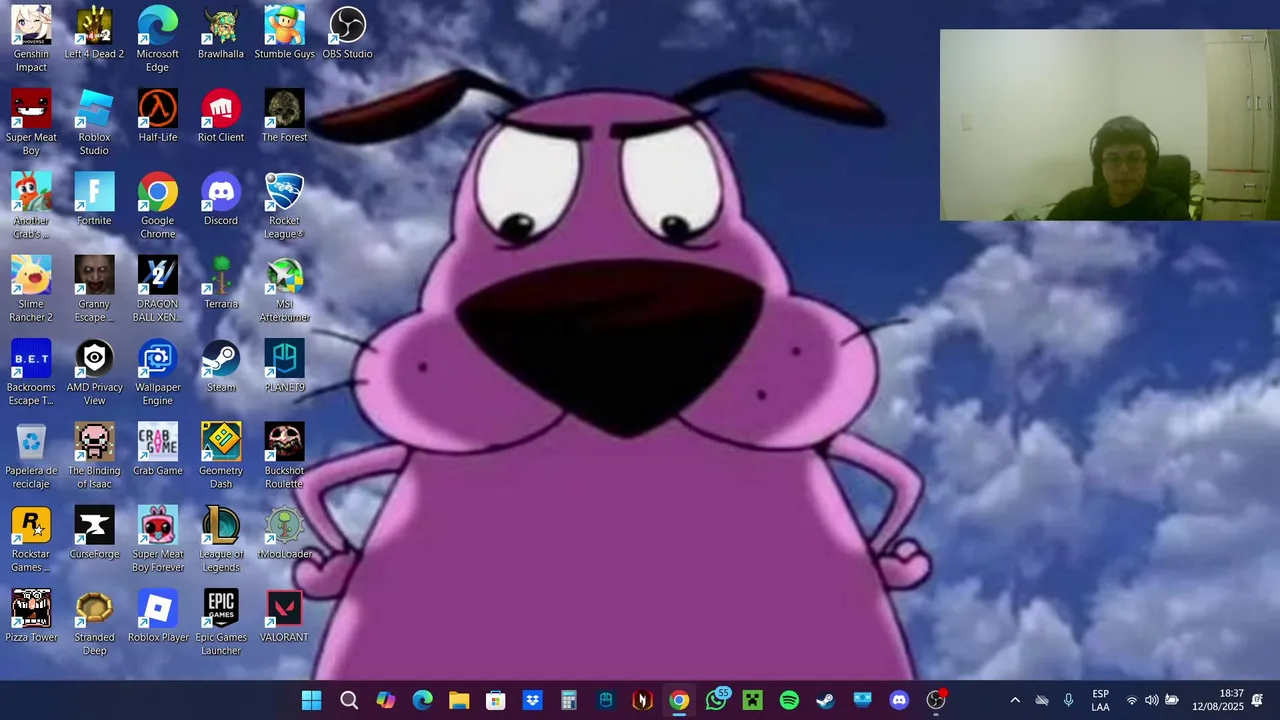This screenshot has height=720, width=1280.
Task: Open Calculator from the taskbar
Action: [x=569, y=700]
